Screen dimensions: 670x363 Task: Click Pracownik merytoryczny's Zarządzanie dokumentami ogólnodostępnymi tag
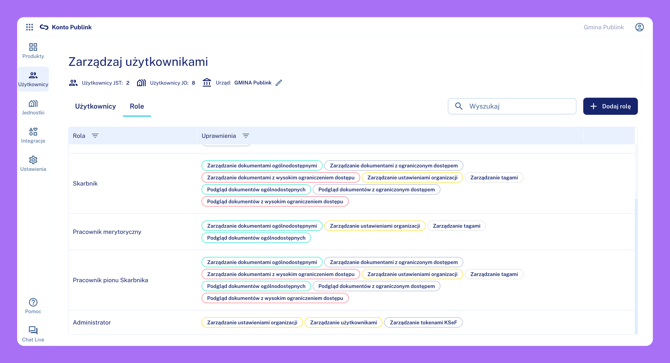pos(262,226)
